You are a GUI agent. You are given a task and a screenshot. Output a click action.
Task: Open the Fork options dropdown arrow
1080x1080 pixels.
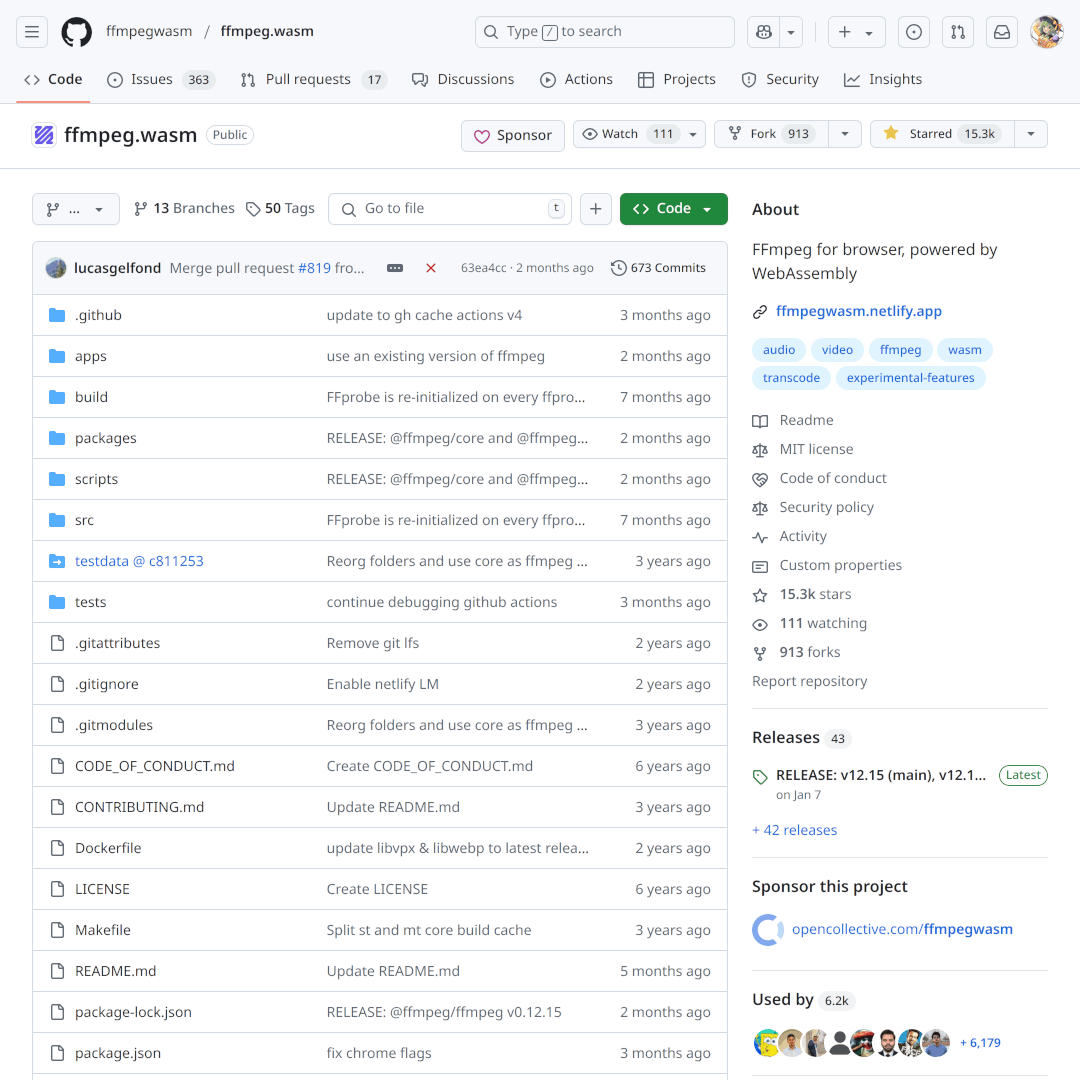coord(845,134)
